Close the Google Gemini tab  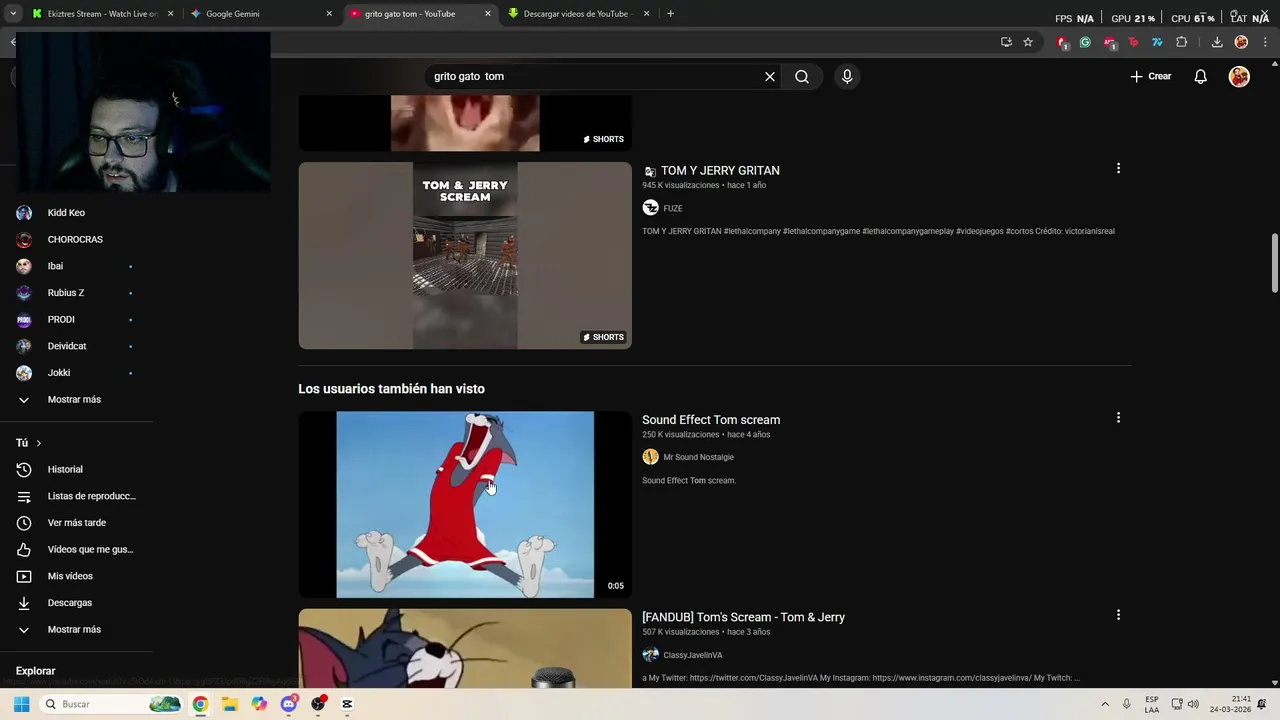tap(329, 14)
